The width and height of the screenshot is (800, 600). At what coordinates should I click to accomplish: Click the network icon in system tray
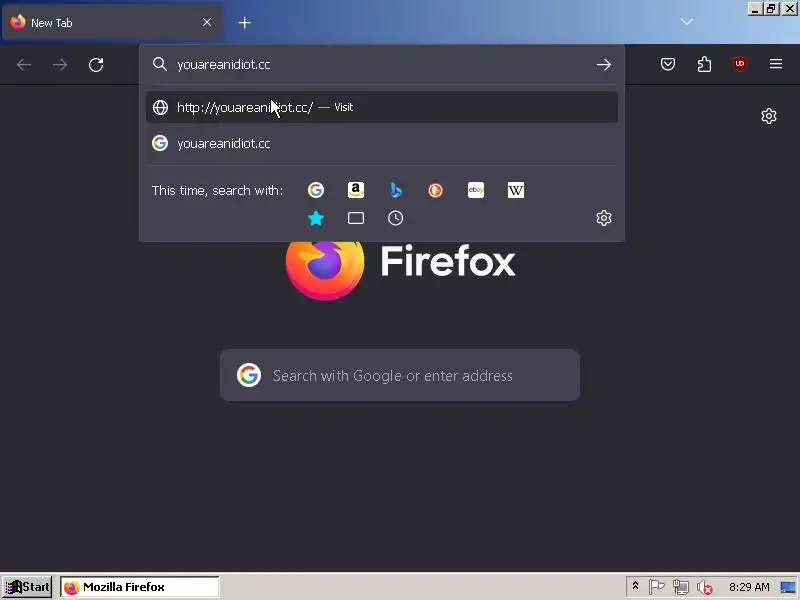[681, 587]
